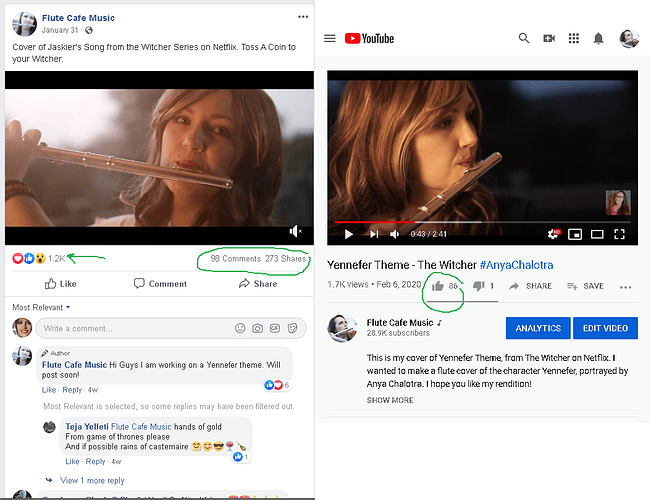Enter YouTube full screen

click(619, 234)
